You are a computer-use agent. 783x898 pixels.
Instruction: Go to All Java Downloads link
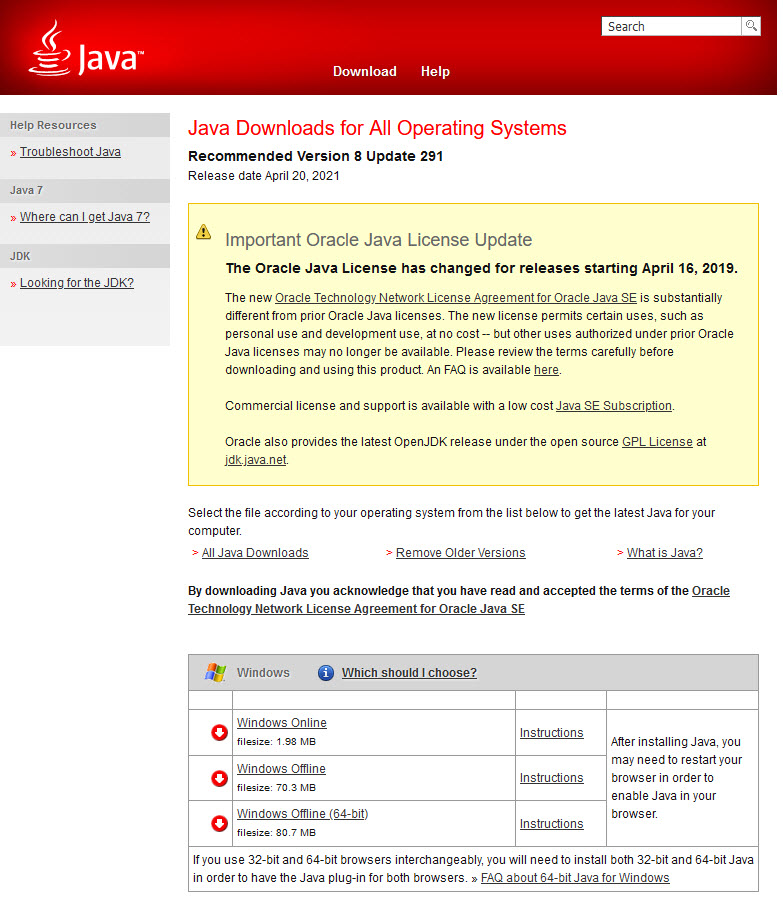(x=255, y=553)
